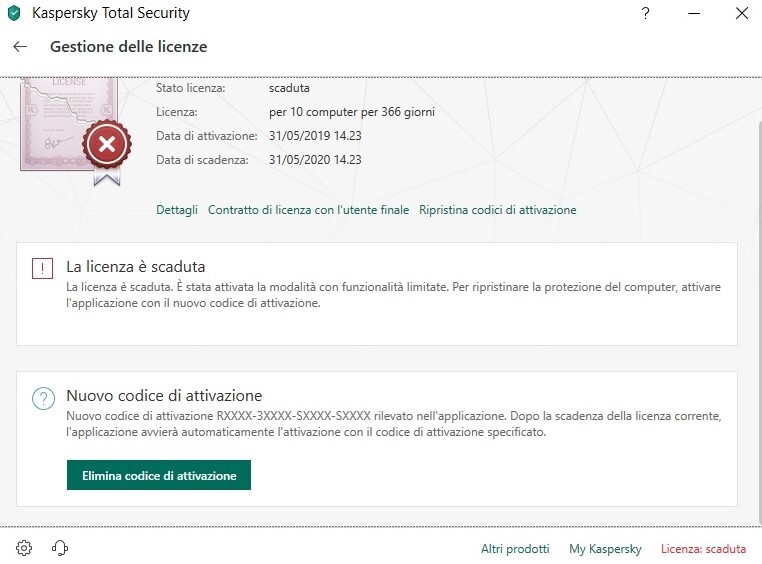Image resolution: width=762 pixels, height=564 pixels.
Task: Open Contratto di licenza con l'utente finale
Action: (308, 210)
